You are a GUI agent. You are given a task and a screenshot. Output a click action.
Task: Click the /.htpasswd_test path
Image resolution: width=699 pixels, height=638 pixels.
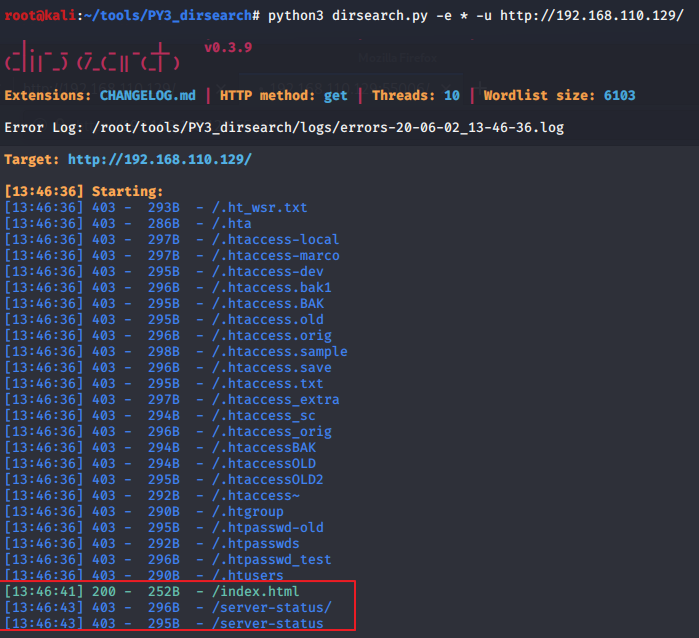pyautogui.click(x=271, y=560)
